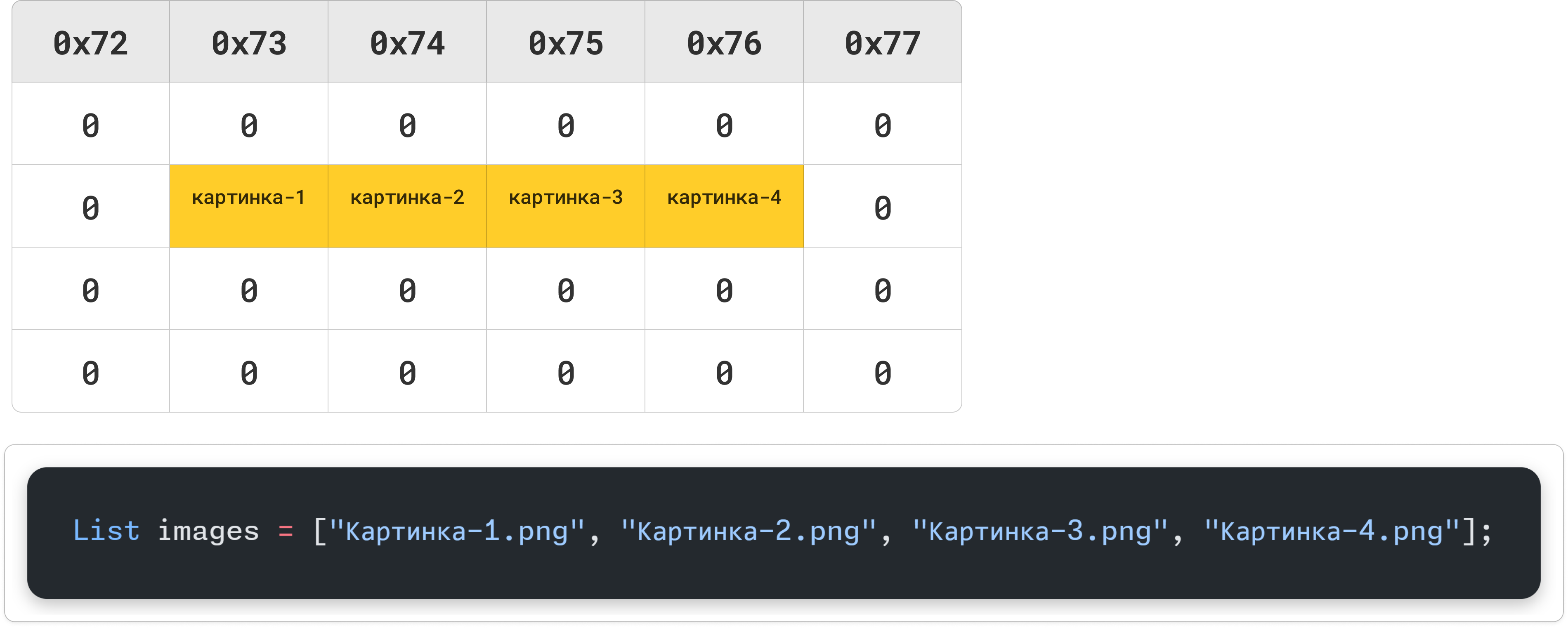The height and width of the screenshot is (628, 1568).
Task: Click the 0x77 column header
Action: click(x=882, y=42)
